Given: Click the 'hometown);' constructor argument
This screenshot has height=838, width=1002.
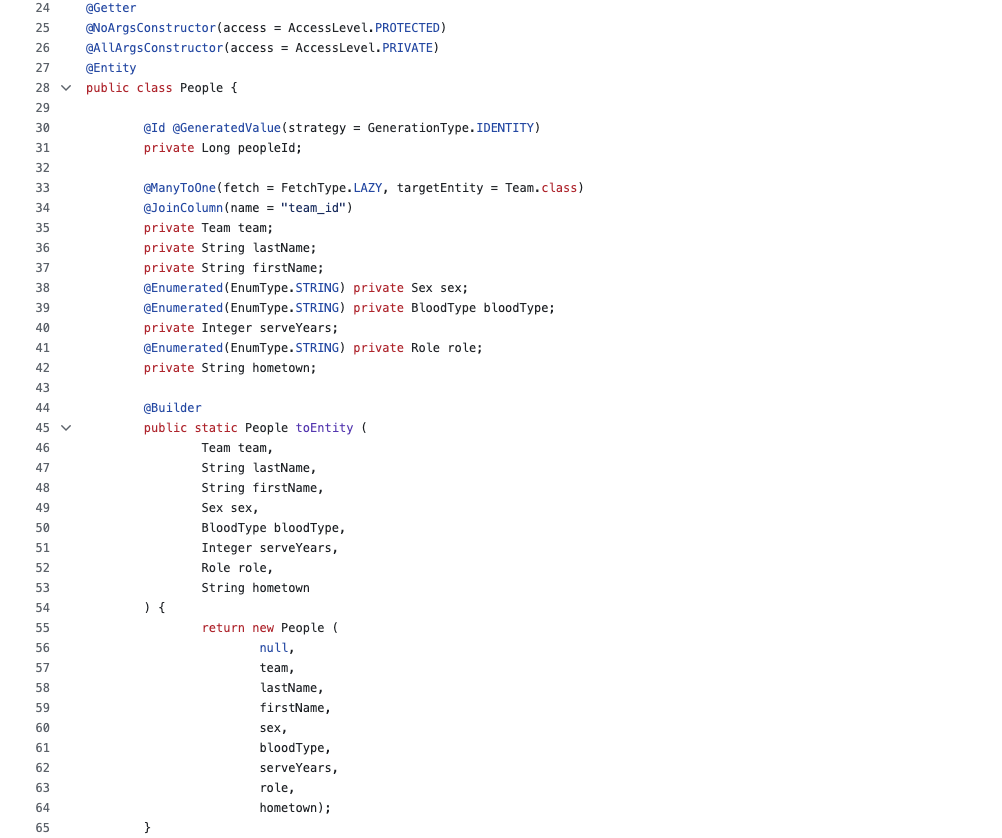Looking at the screenshot, I should 295,808.
